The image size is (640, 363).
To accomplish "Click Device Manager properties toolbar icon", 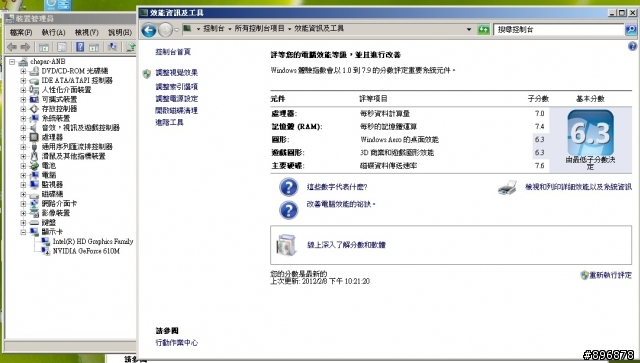I will pyautogui.click(x=62, y=47).
